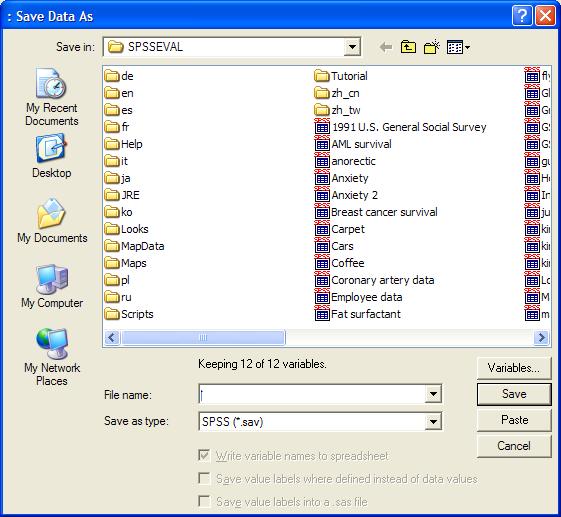561x517 pixels.
Task: Click the file list scroll right arrow
Action: 541,337
